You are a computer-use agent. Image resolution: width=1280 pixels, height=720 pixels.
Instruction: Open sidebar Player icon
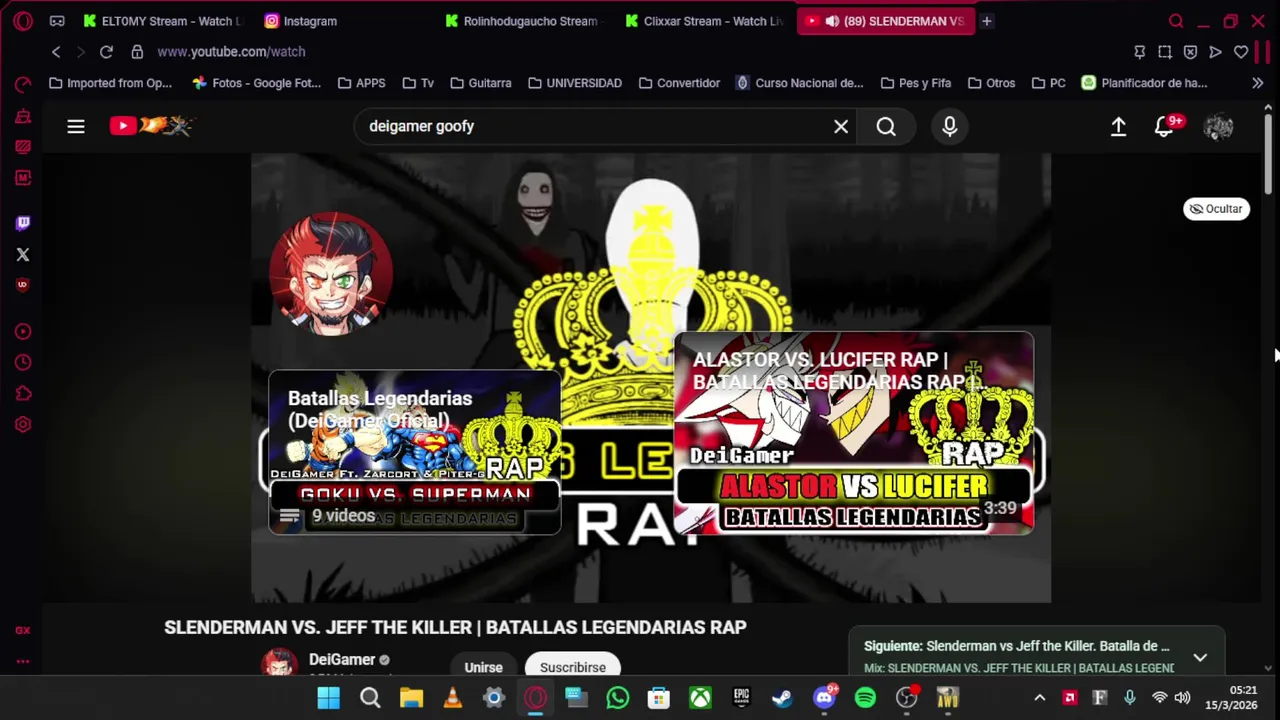[23, 332]
